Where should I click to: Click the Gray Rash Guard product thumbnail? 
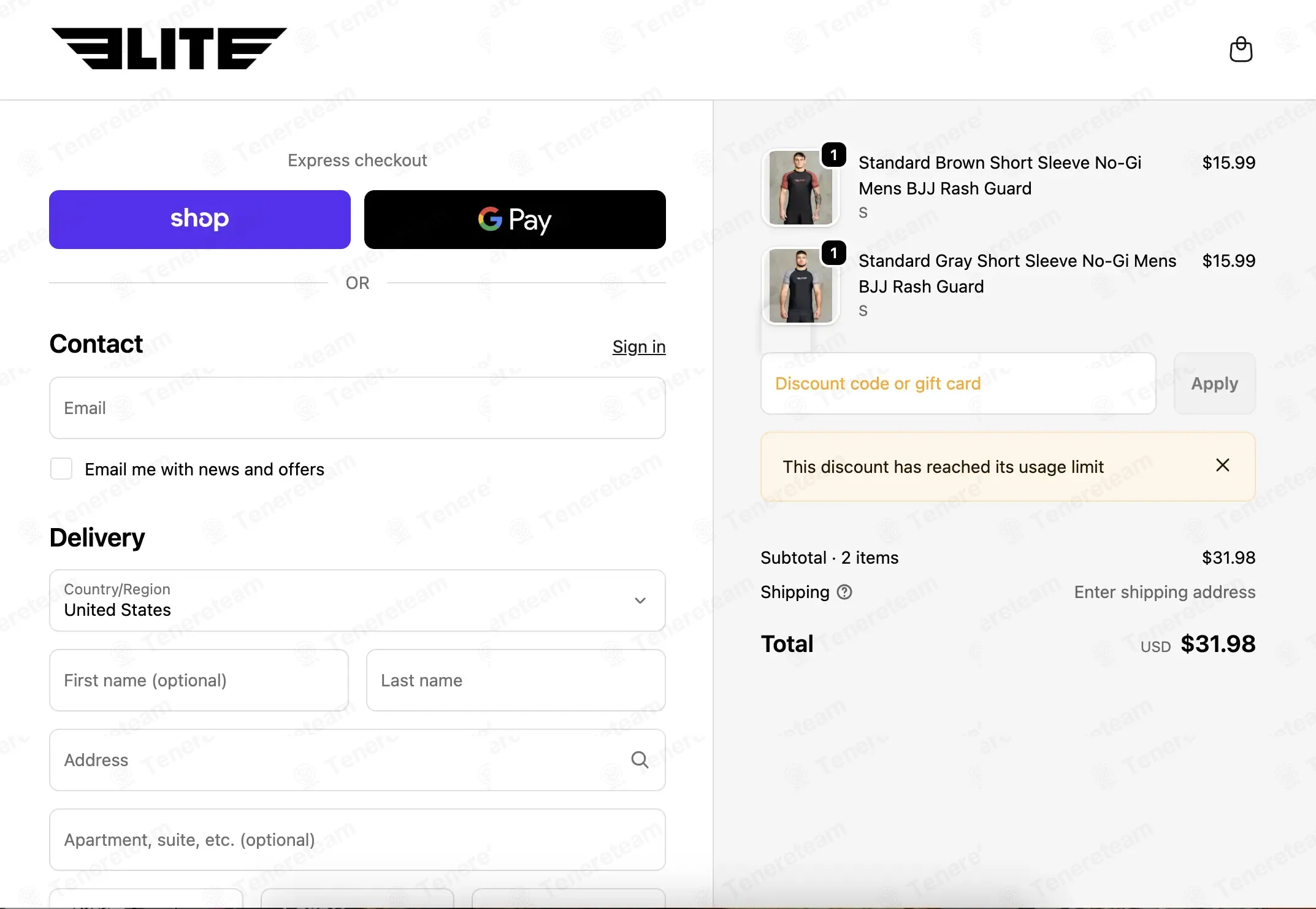pyautogui.click(x=800, y=286)
